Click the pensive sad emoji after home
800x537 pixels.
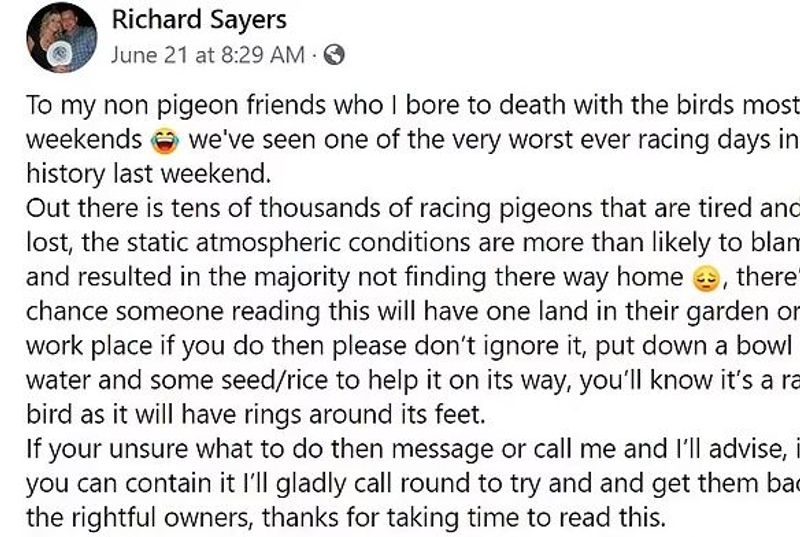click(x=705, y=279)
